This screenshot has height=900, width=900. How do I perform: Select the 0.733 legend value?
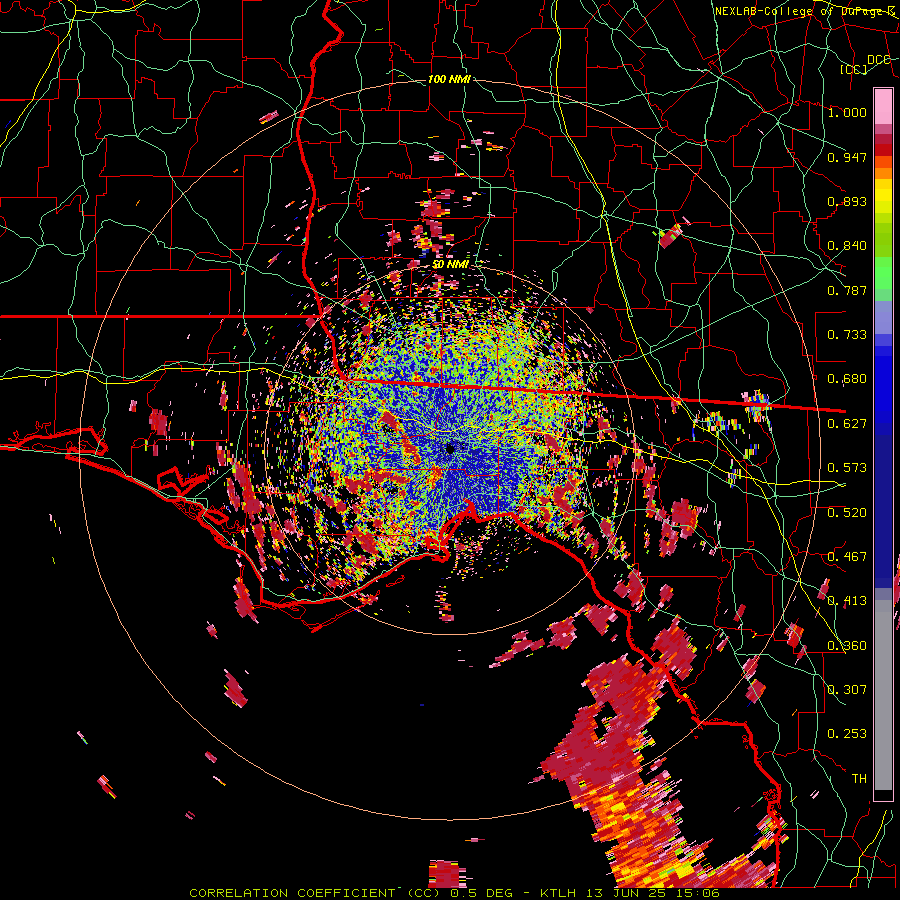tap(847, 335)
